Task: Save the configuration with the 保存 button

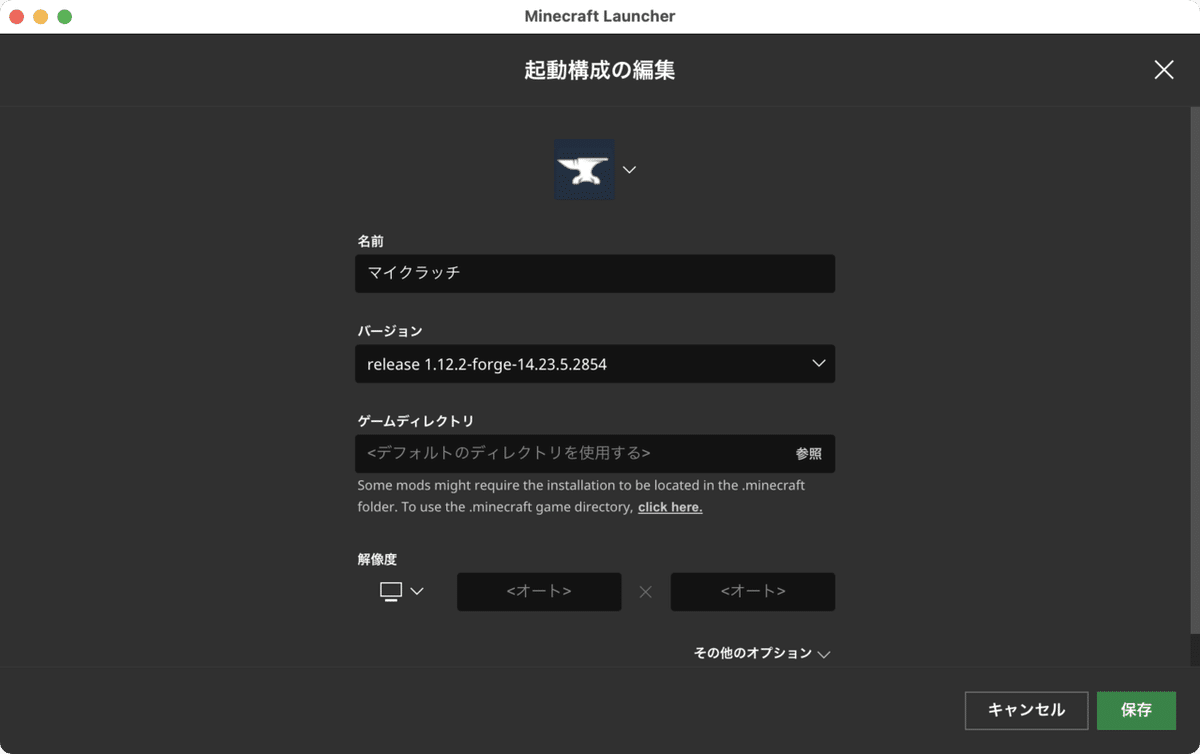Action: point(1135,710)
